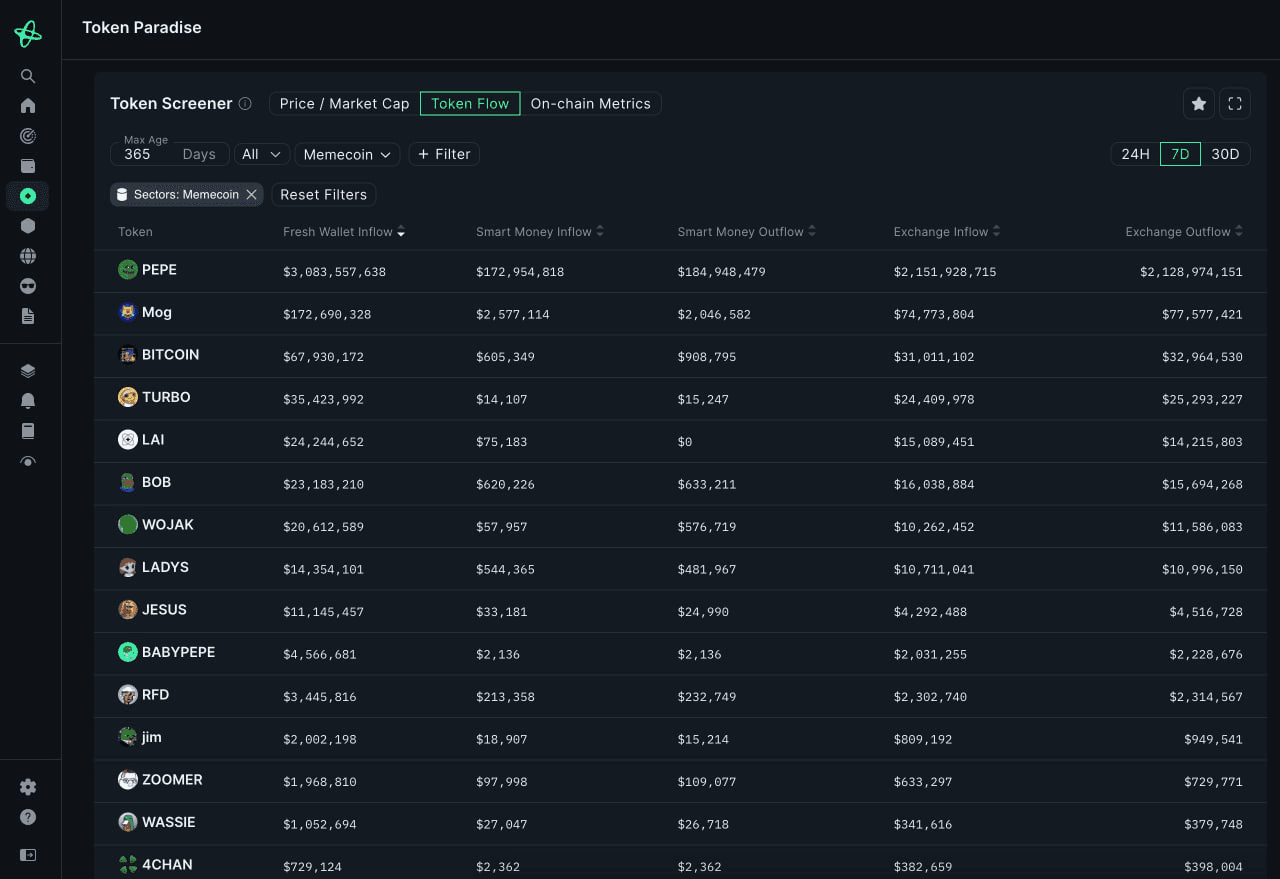Switch to Token Flow tab
The height and width of the screenshot is (879, 1280).
470,104
